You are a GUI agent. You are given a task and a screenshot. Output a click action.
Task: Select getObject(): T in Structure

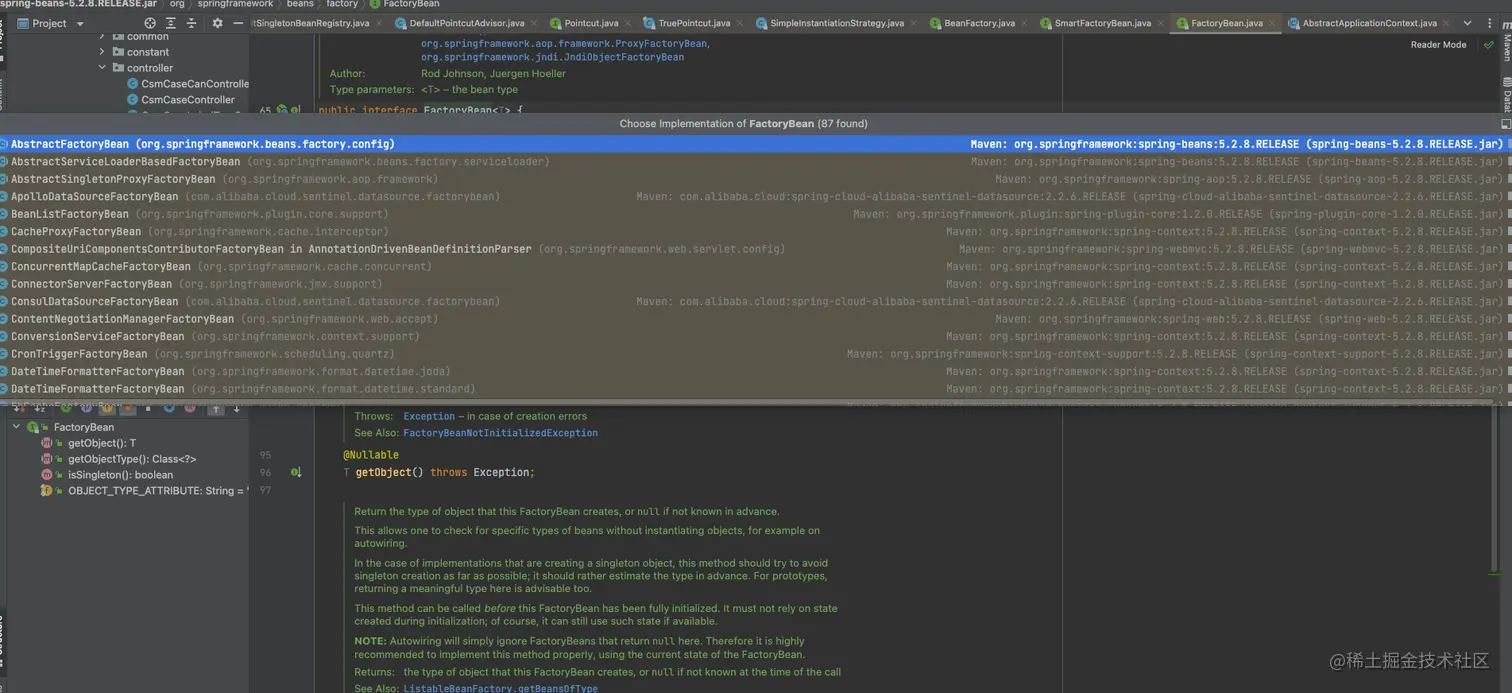point(102,443)
